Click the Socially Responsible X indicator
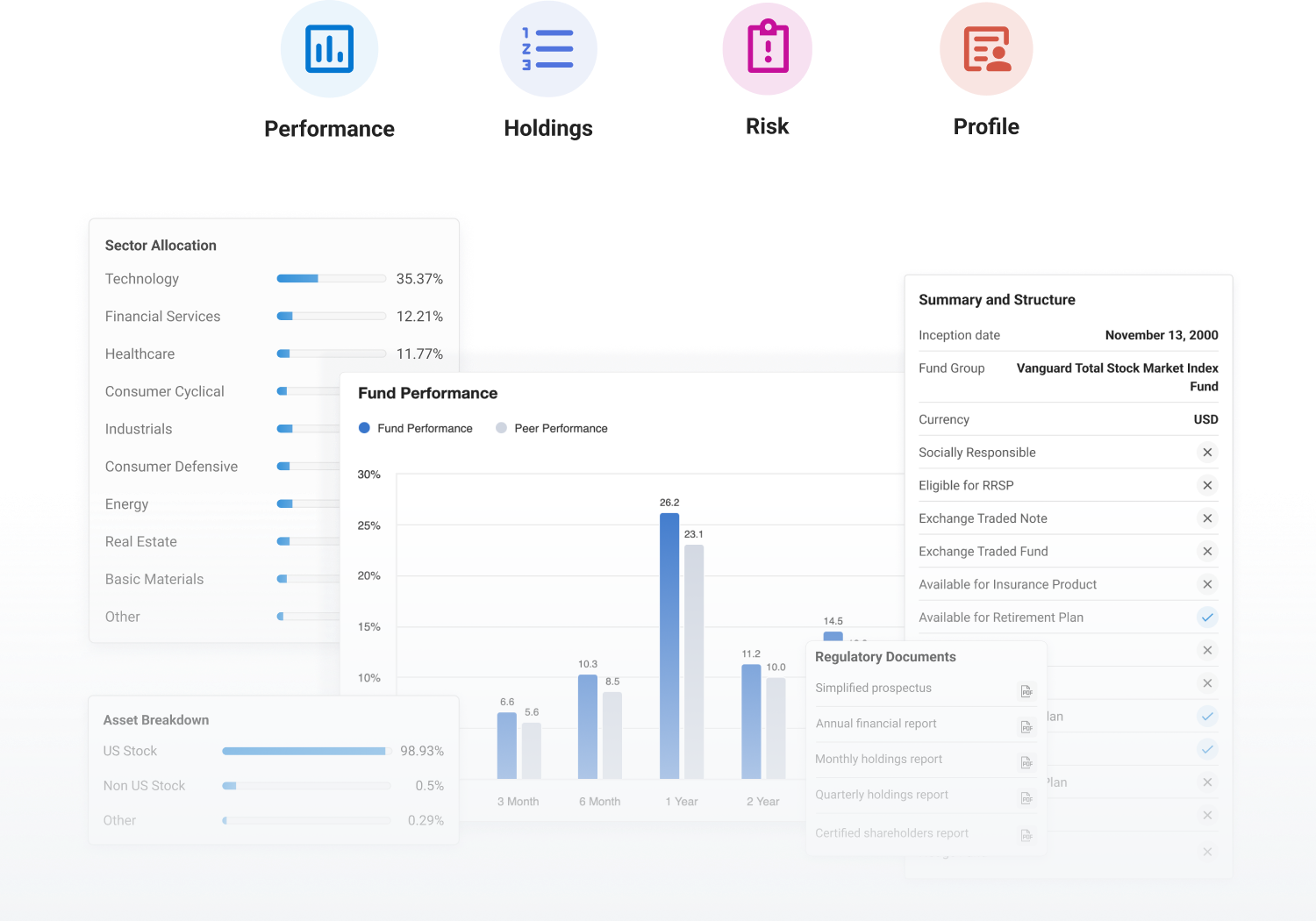Viewport: 1316px width, 921px height. pyautogui.click(x=1207, y=453)
